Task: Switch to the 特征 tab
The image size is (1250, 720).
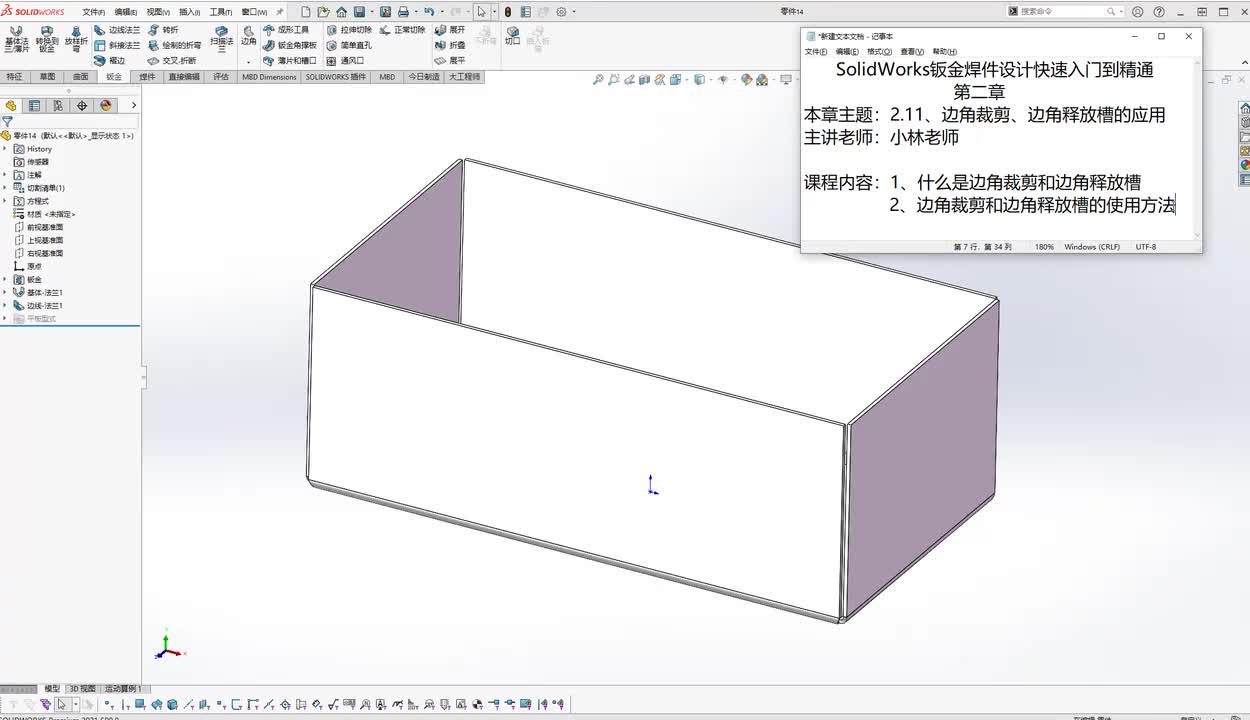Action: click(14, 77)
